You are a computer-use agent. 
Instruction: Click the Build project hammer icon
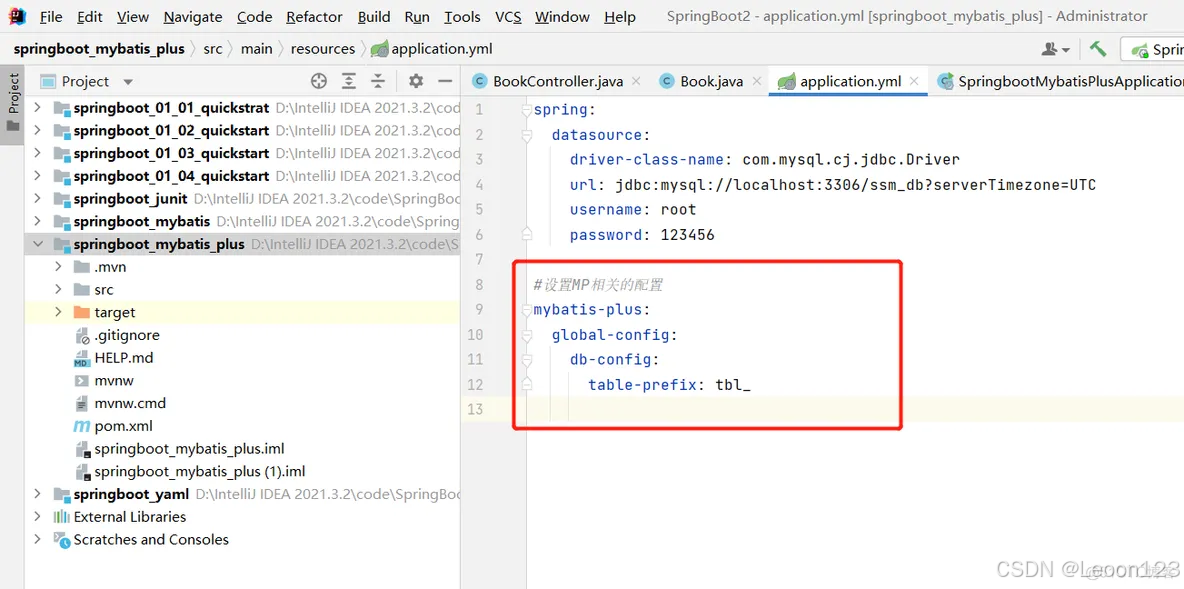(1097, 49)
